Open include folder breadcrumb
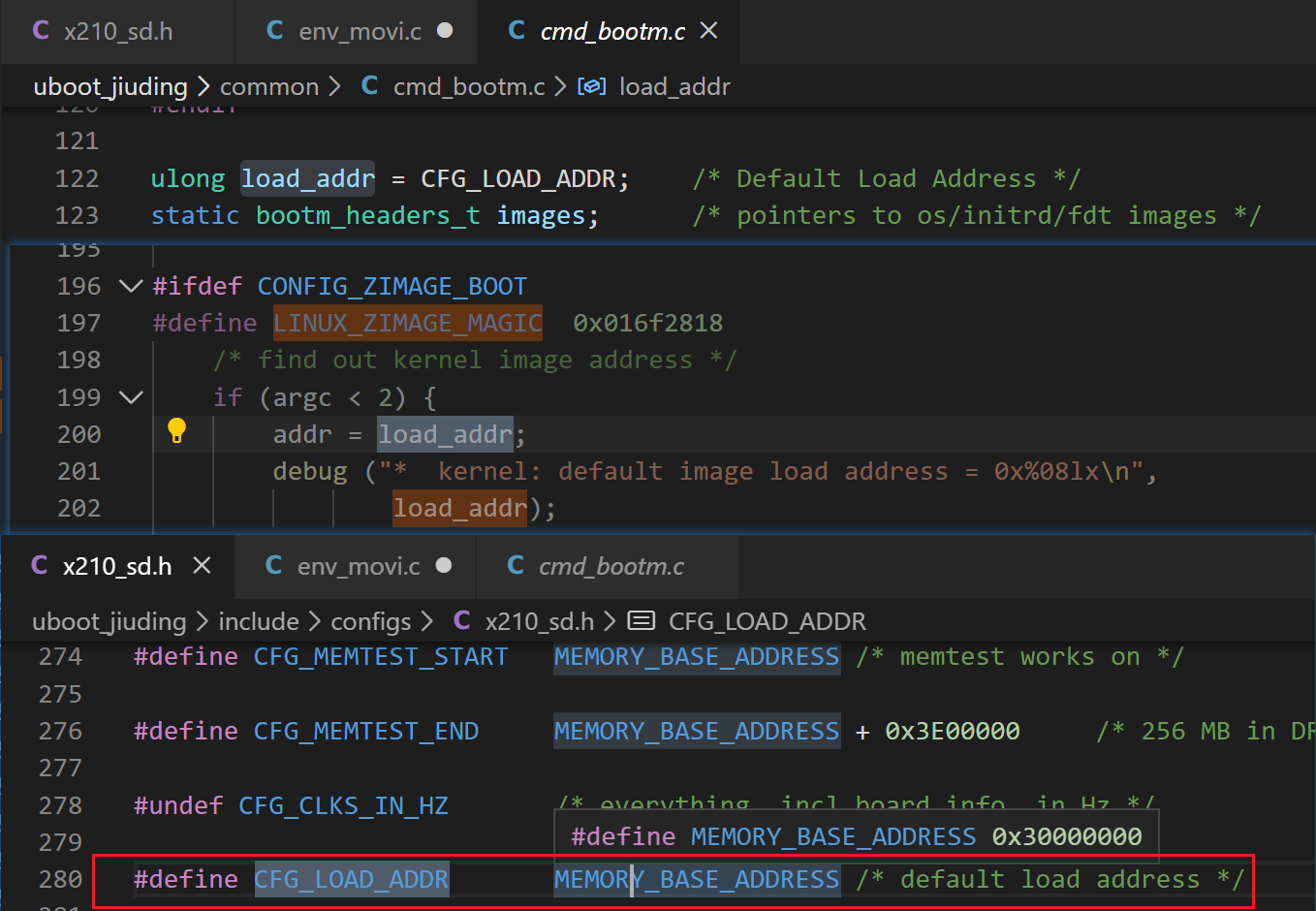The width and height of the screenshot is (1316, 911). pos(259,621)
